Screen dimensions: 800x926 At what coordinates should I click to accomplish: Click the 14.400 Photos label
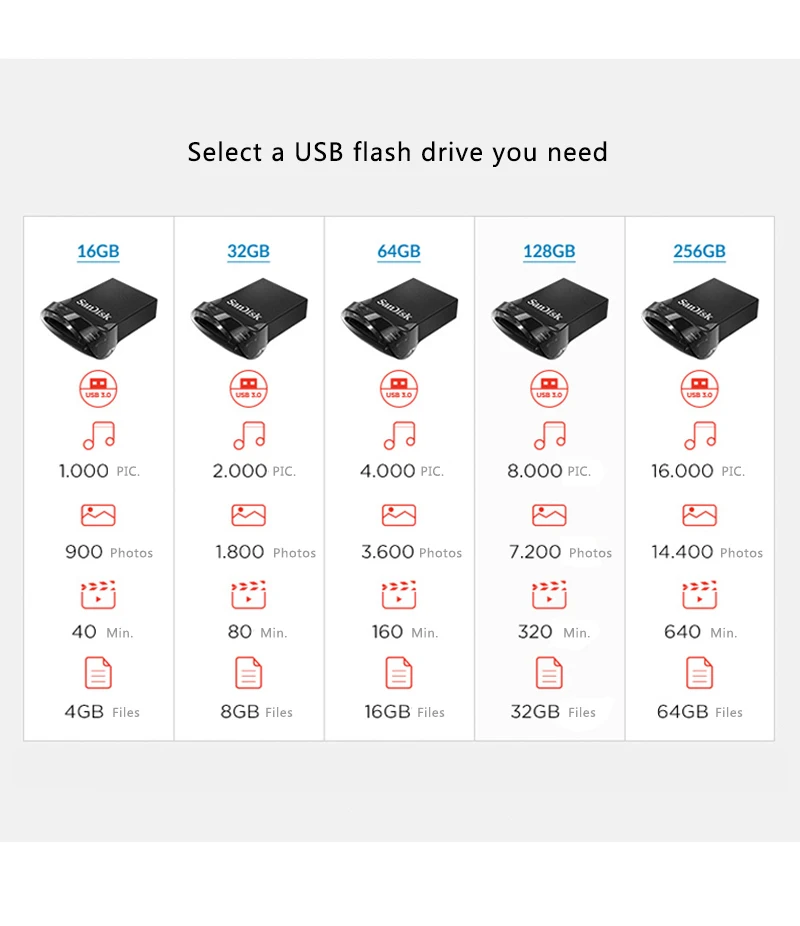(707, 552)
